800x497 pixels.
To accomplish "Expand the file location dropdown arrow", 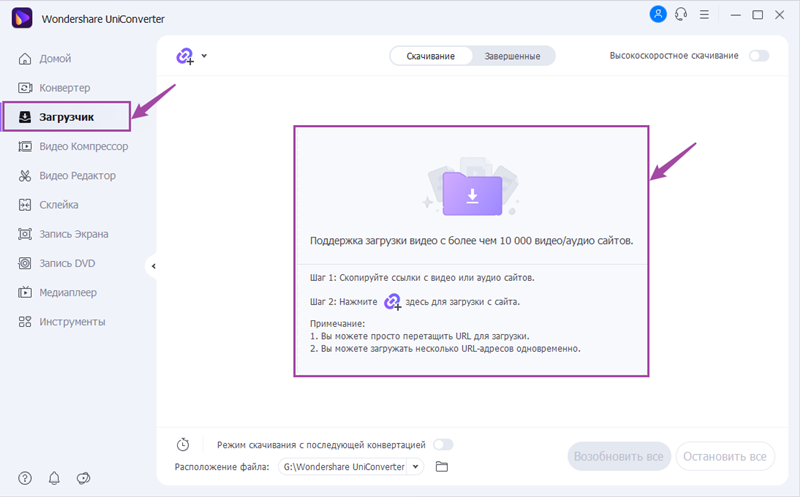I will click(x=415, y=466).
